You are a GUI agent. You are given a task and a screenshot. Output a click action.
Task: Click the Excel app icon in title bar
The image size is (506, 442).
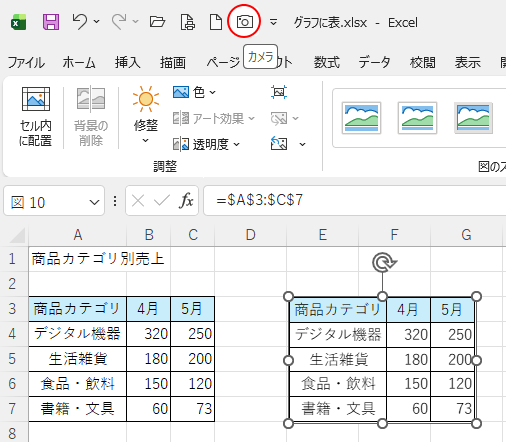point(19,22)
